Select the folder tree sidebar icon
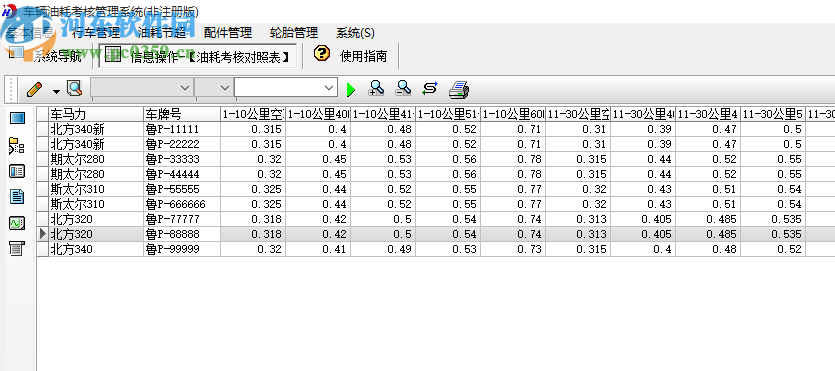 pyautogui.click(x=17, y=146)
